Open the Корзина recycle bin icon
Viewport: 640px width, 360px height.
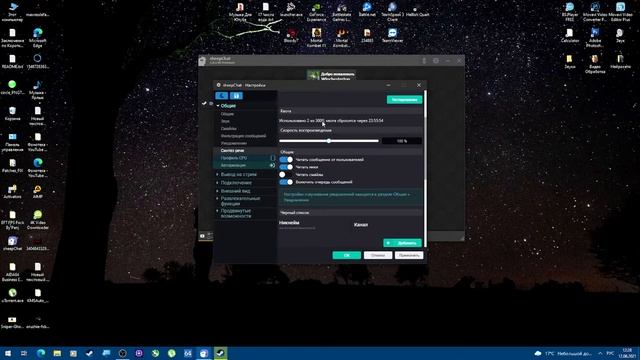coord(12,114)
